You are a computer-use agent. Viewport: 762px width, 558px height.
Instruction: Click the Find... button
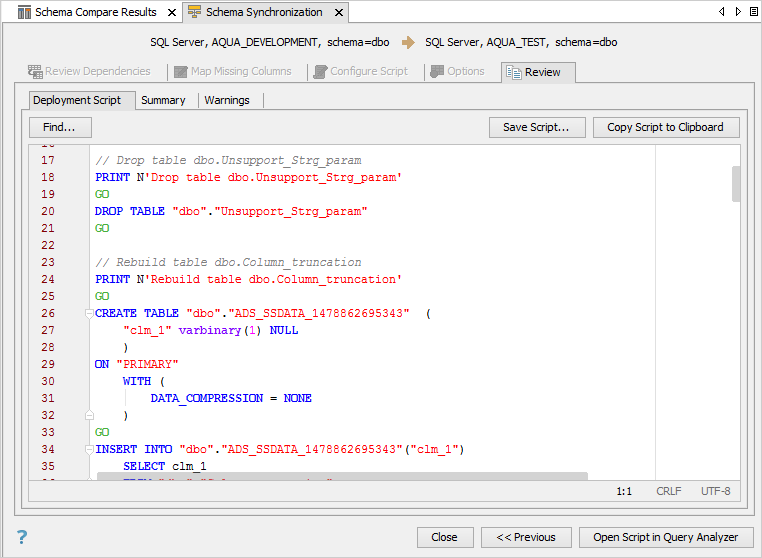60,127
